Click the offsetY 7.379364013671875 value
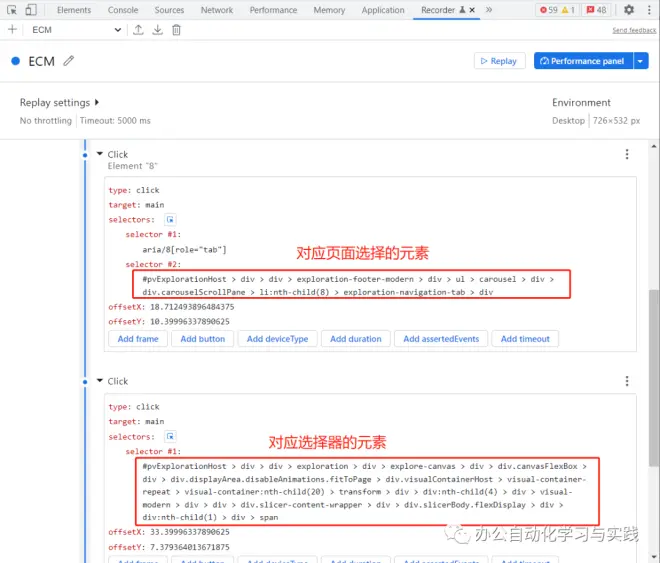This screenshot has width=660, height=563. pyautogui.click(x=190, y=547)
